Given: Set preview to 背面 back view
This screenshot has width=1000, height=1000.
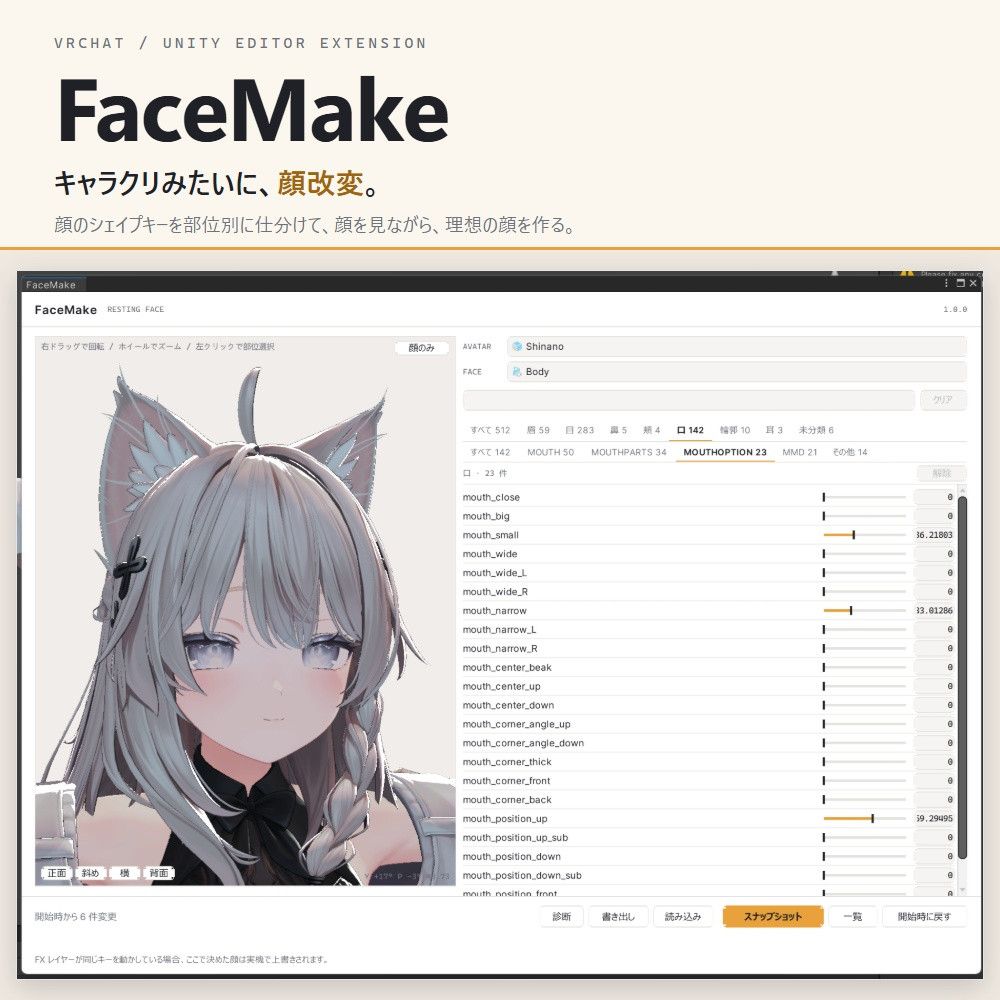Looking at the screenshot, I should click(x=159, y=873).
